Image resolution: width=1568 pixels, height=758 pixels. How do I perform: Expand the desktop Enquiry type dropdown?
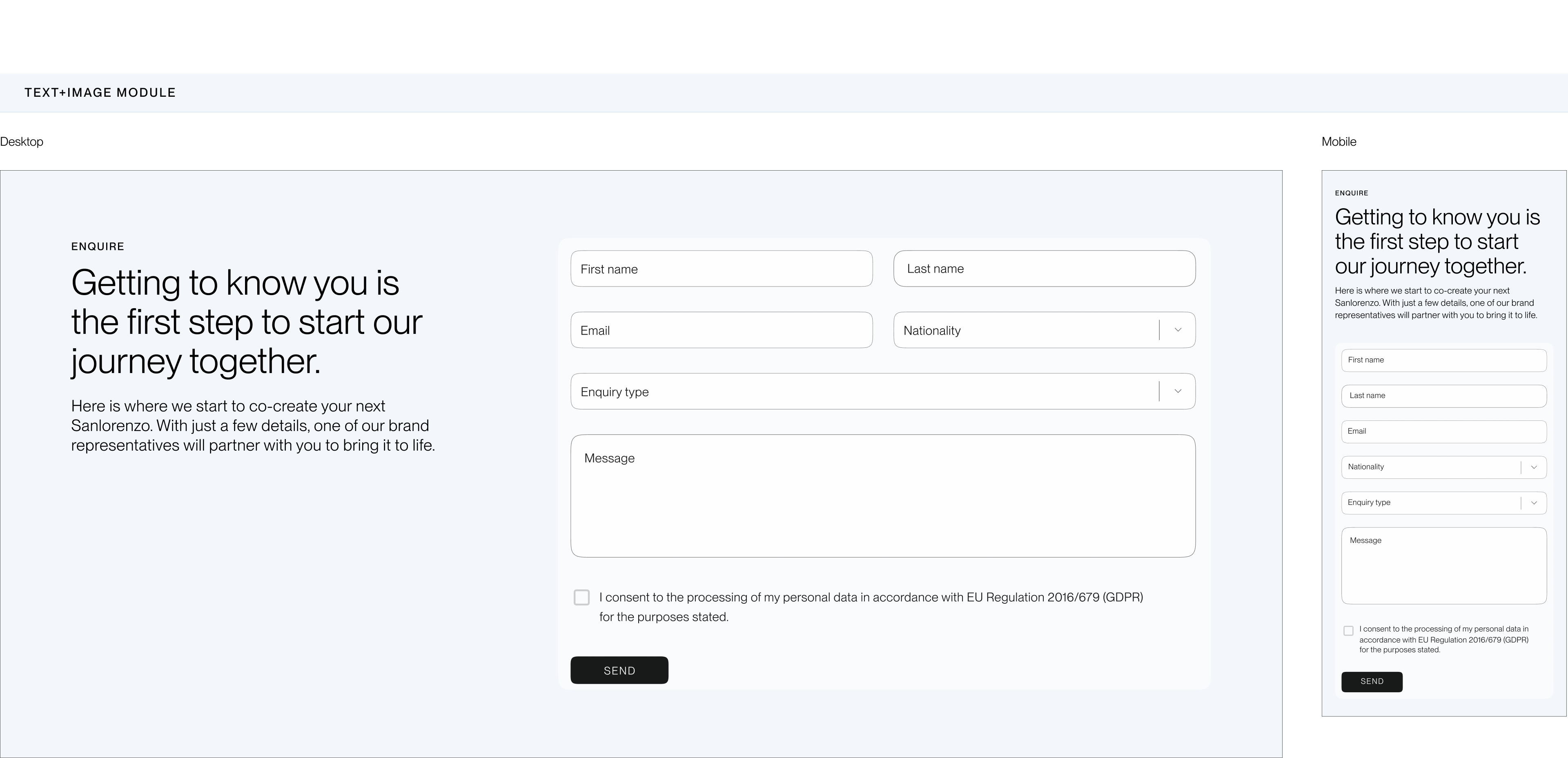click(x=883, y=391)
